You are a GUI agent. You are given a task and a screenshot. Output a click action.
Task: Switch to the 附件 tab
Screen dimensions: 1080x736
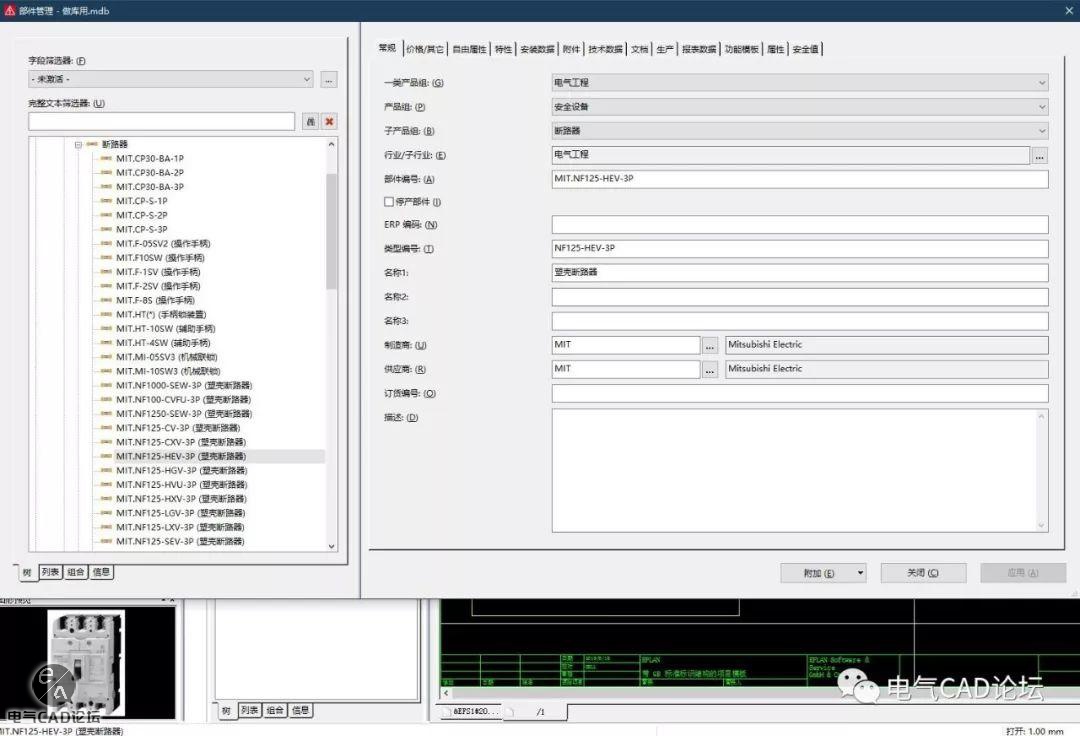coord(571,49)
